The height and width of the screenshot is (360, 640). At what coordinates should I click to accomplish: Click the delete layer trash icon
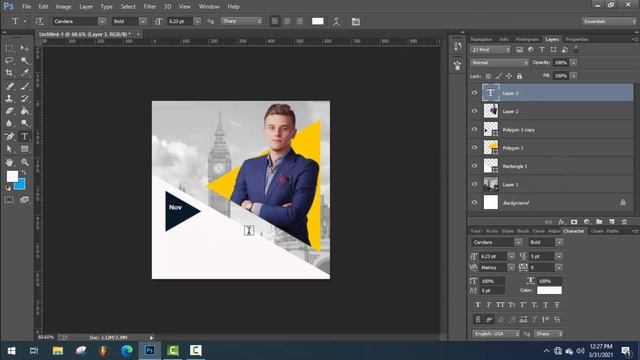624,222
